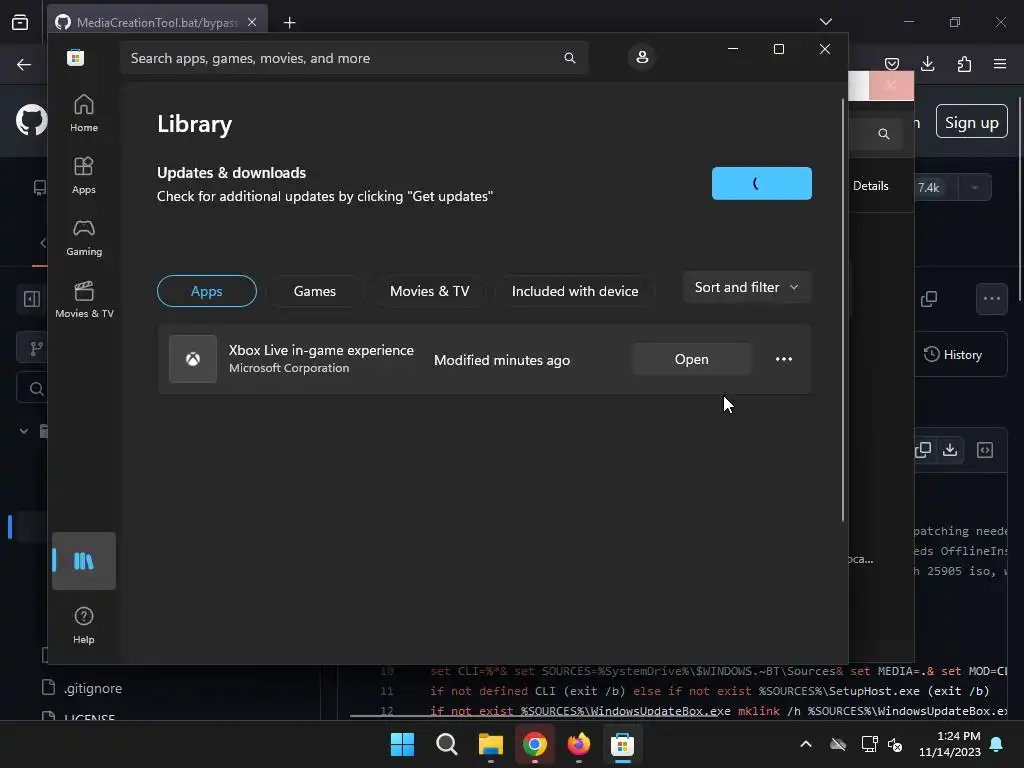
Task: Select the Games filter tab
Action: pos(315,291)
